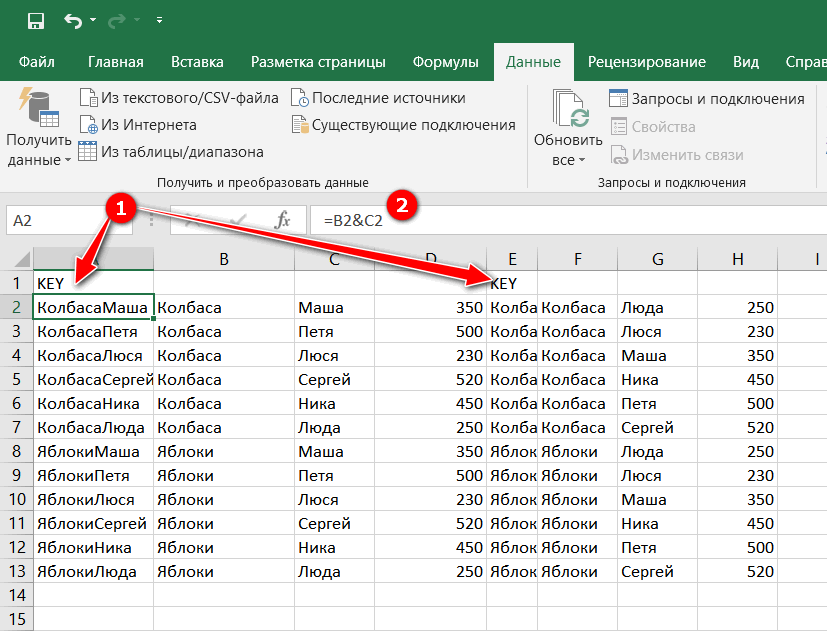The height and width of the screenshot is (631, 827).
Task: Expand the Обновить все dropdown arrow
Action: click(x=582, y=160)
